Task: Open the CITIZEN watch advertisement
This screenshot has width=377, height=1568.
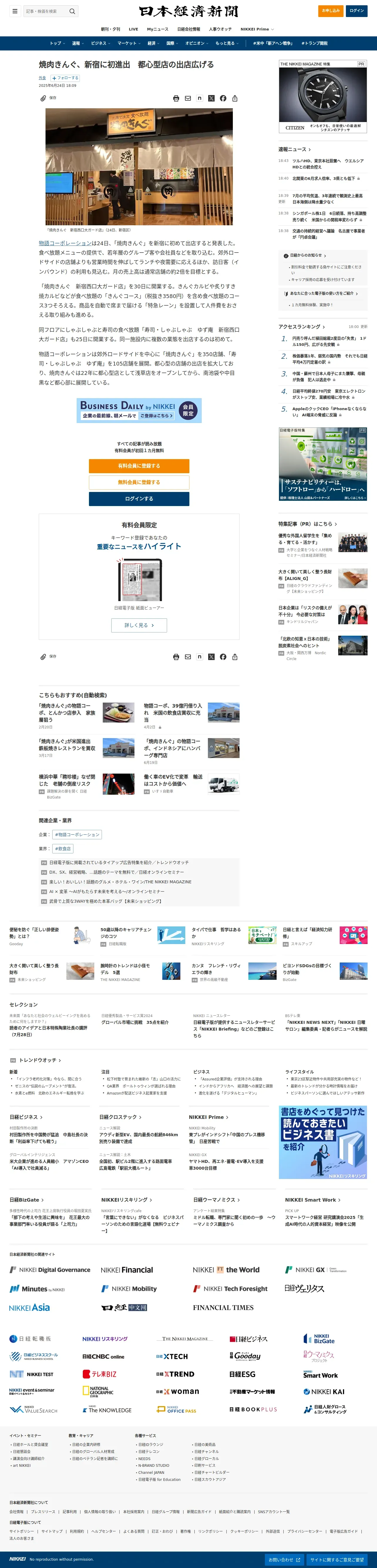Action: click(323, 97)
